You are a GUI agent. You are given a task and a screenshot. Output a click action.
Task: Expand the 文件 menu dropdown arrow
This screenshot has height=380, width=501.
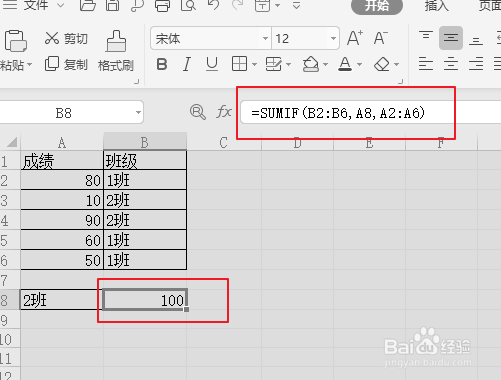click(60, 5)
